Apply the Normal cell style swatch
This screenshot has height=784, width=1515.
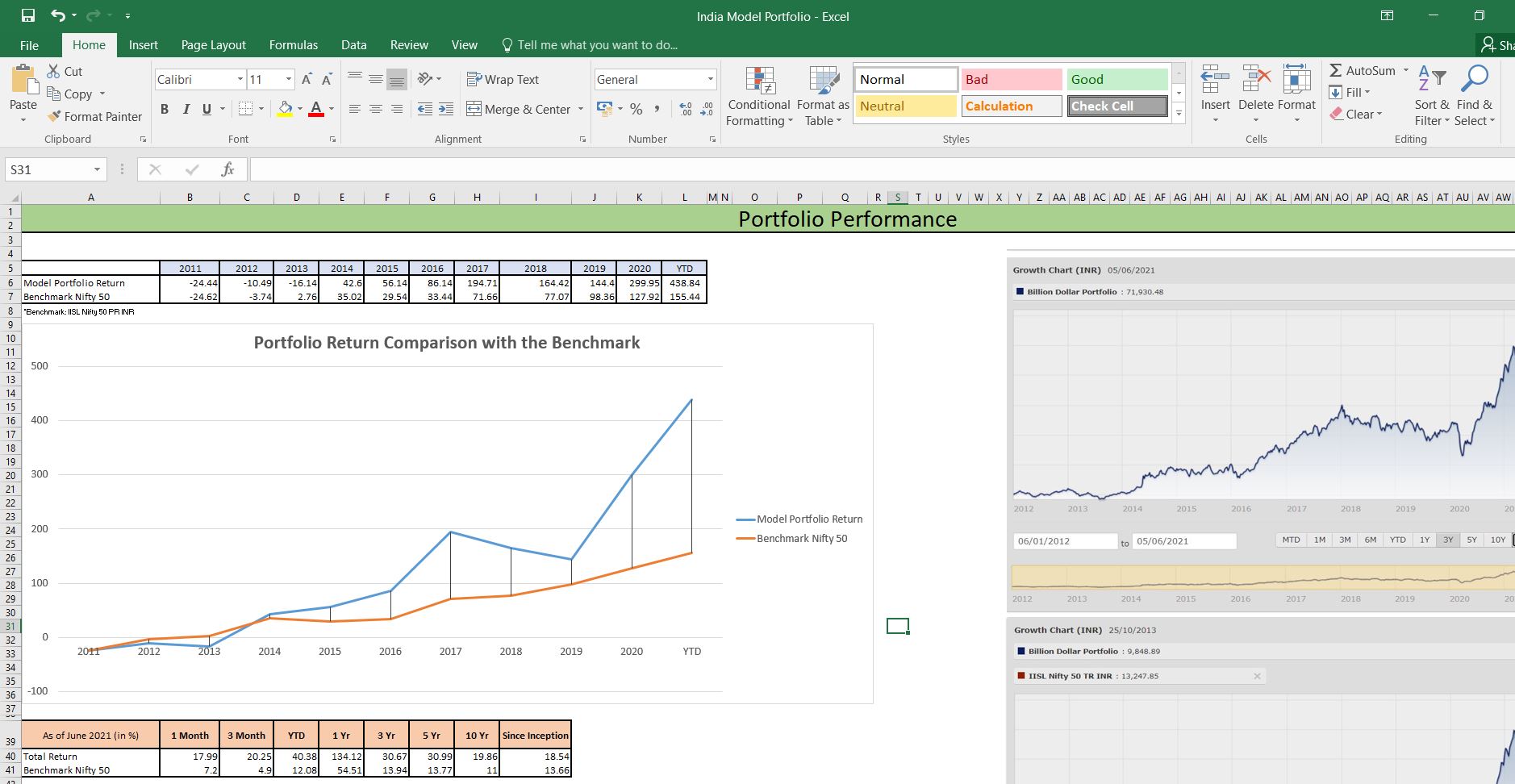(x=906, y=79)
